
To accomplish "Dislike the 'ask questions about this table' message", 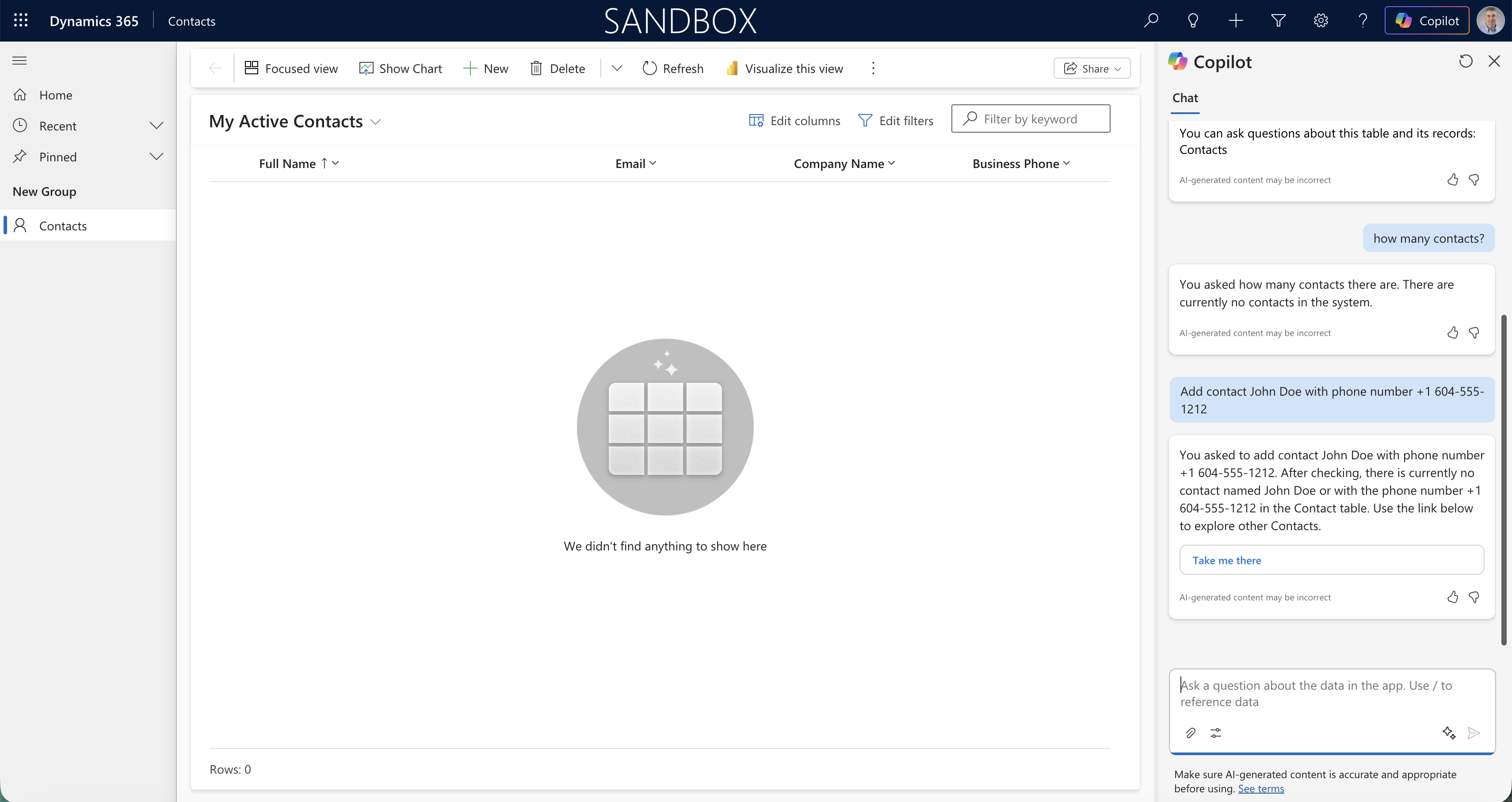I will coord(1474,179).
